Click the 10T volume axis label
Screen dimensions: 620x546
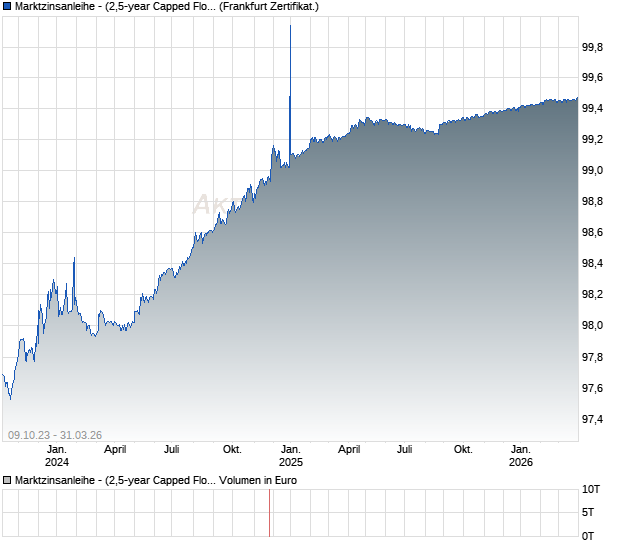click(593, 490)
